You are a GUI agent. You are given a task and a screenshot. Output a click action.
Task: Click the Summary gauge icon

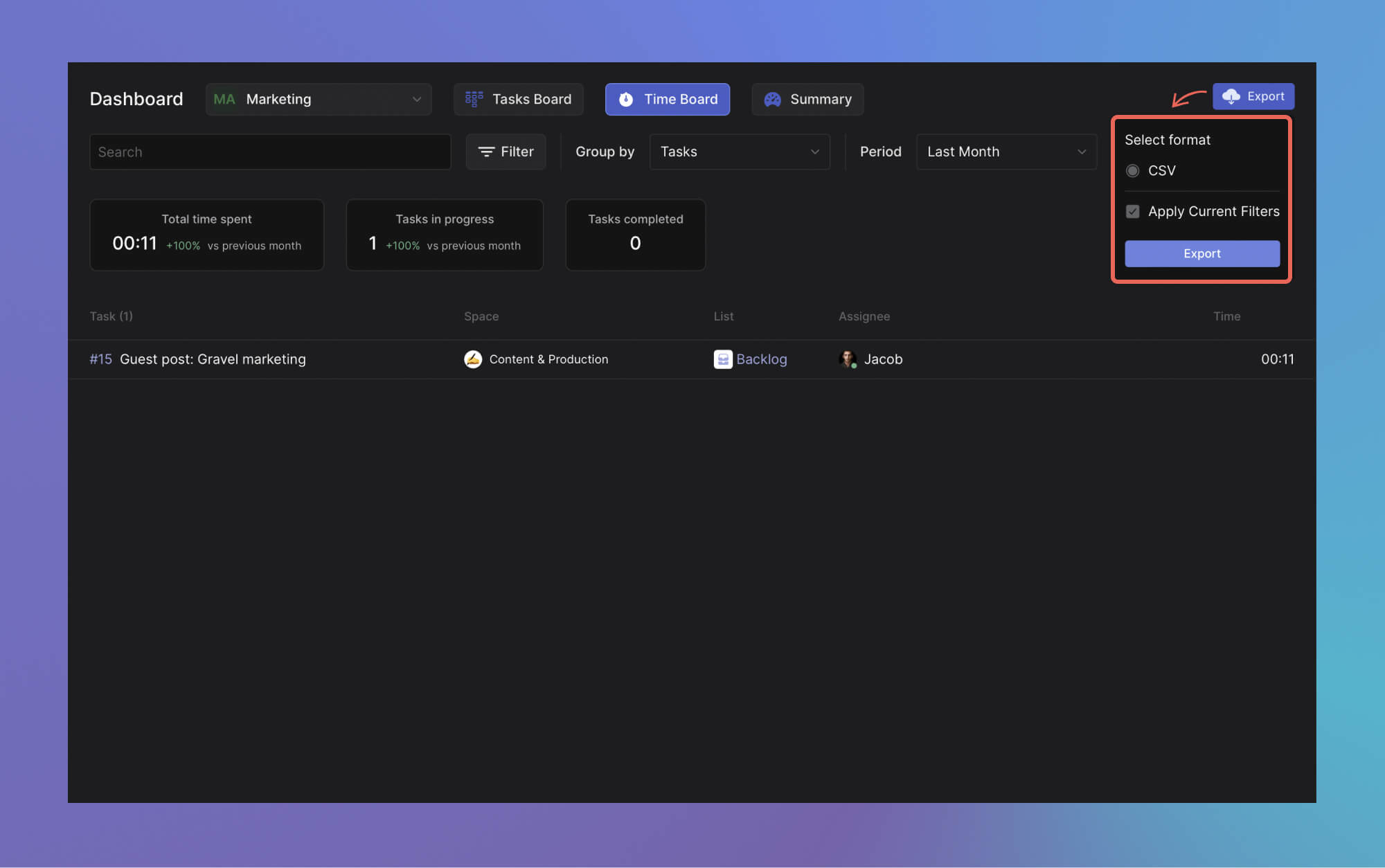(x=772, y=99)
